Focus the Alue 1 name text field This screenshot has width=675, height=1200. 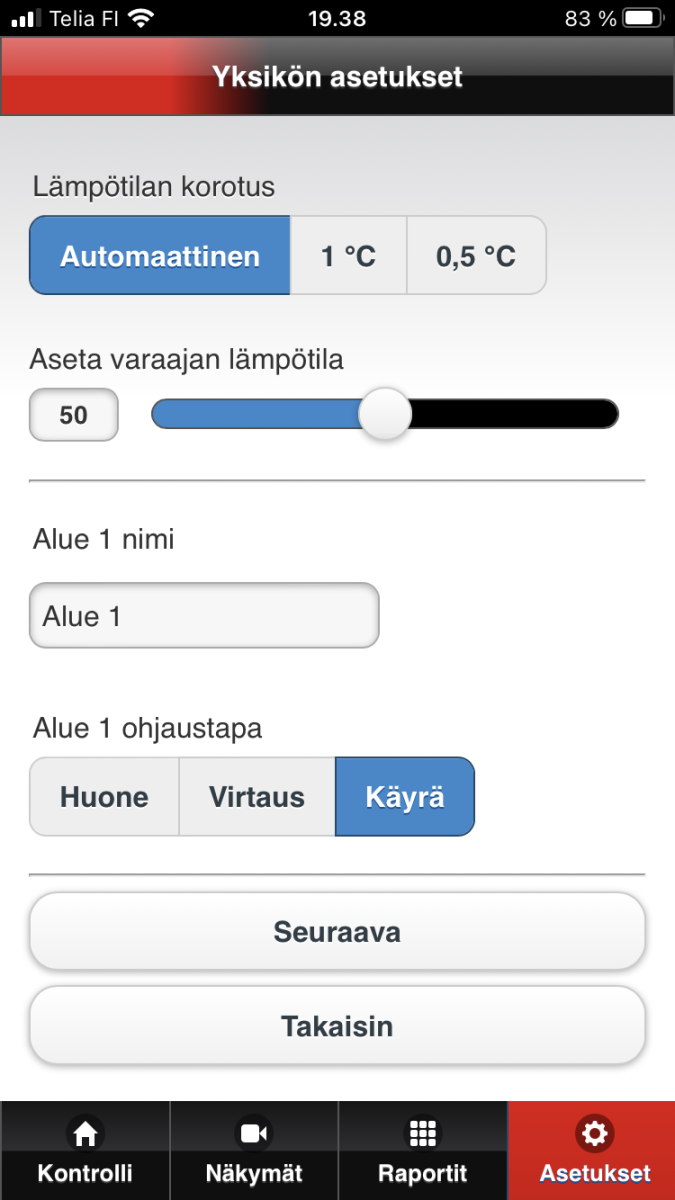pyautogui.click(x=204, y=616)
